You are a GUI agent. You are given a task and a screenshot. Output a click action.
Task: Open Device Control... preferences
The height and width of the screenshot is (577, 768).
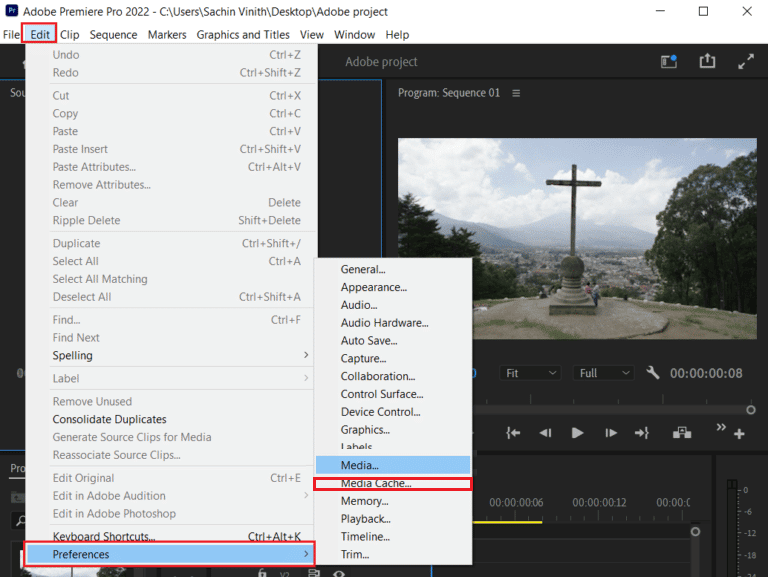coord(393,412)
